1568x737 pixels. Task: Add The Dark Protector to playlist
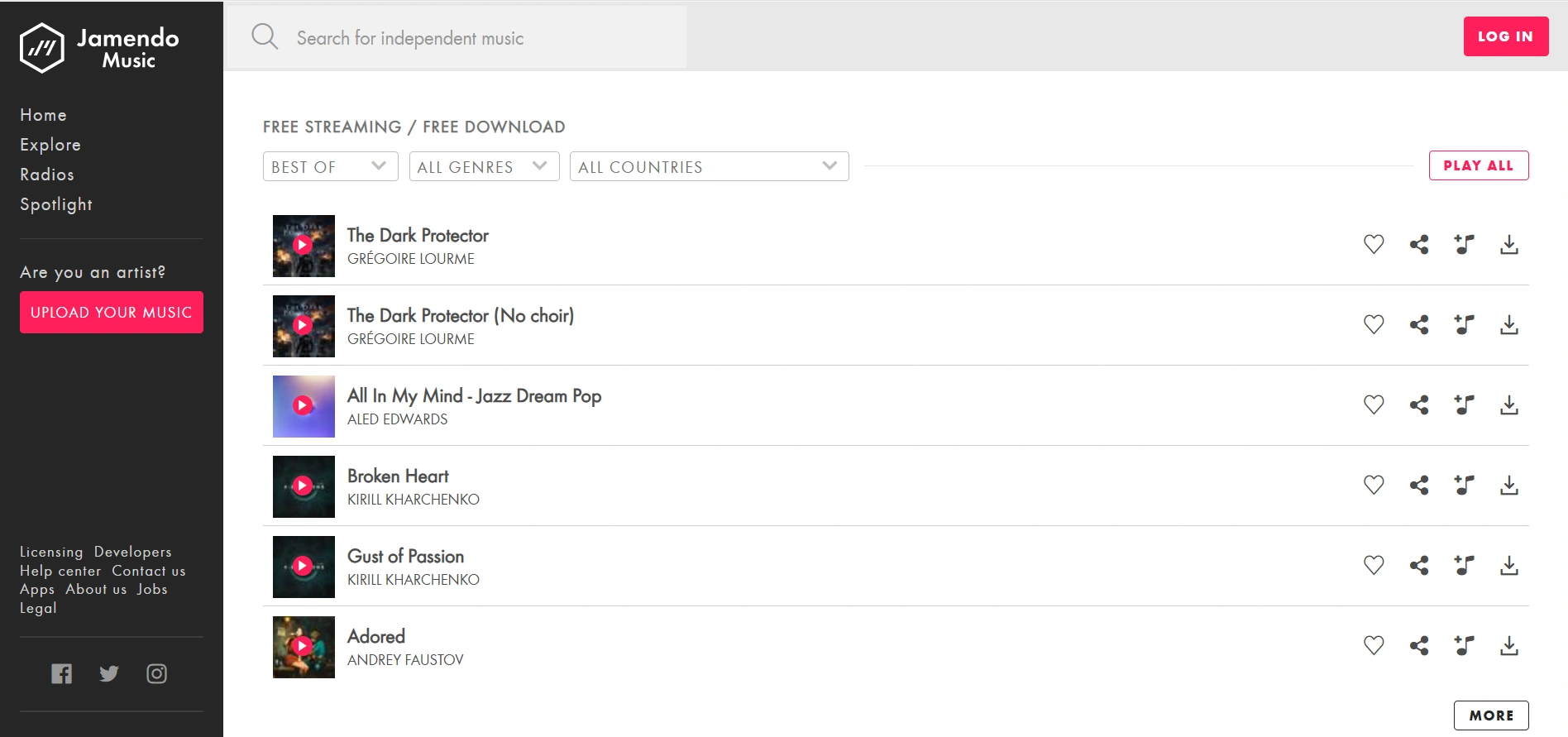coord(1464,245)
